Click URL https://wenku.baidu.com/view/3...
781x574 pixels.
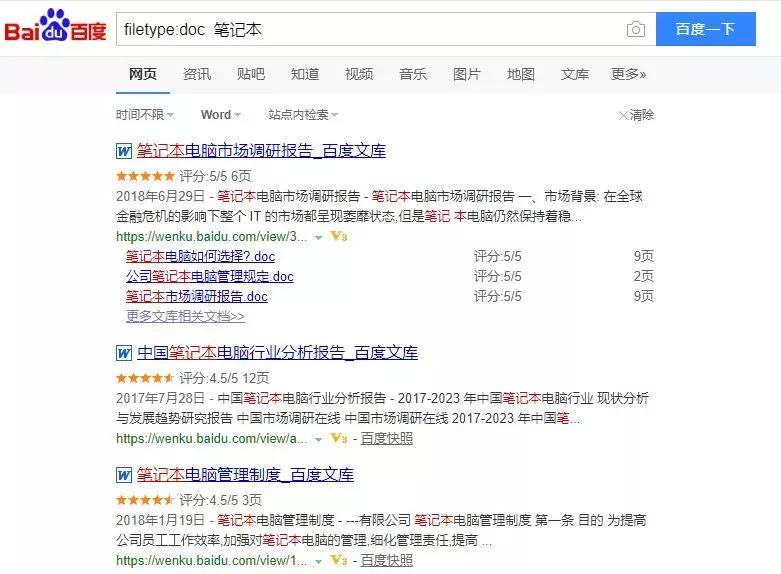point(211,236)
